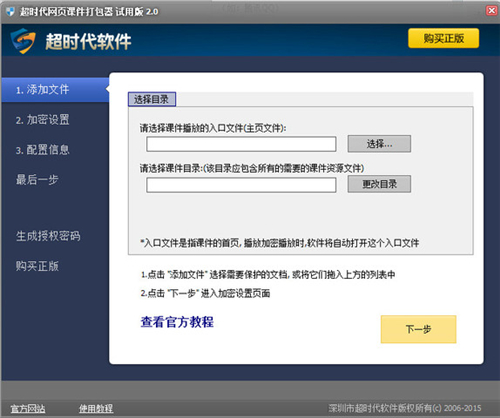
Task: Close the window with the red X
Action: tap(491, 11)
